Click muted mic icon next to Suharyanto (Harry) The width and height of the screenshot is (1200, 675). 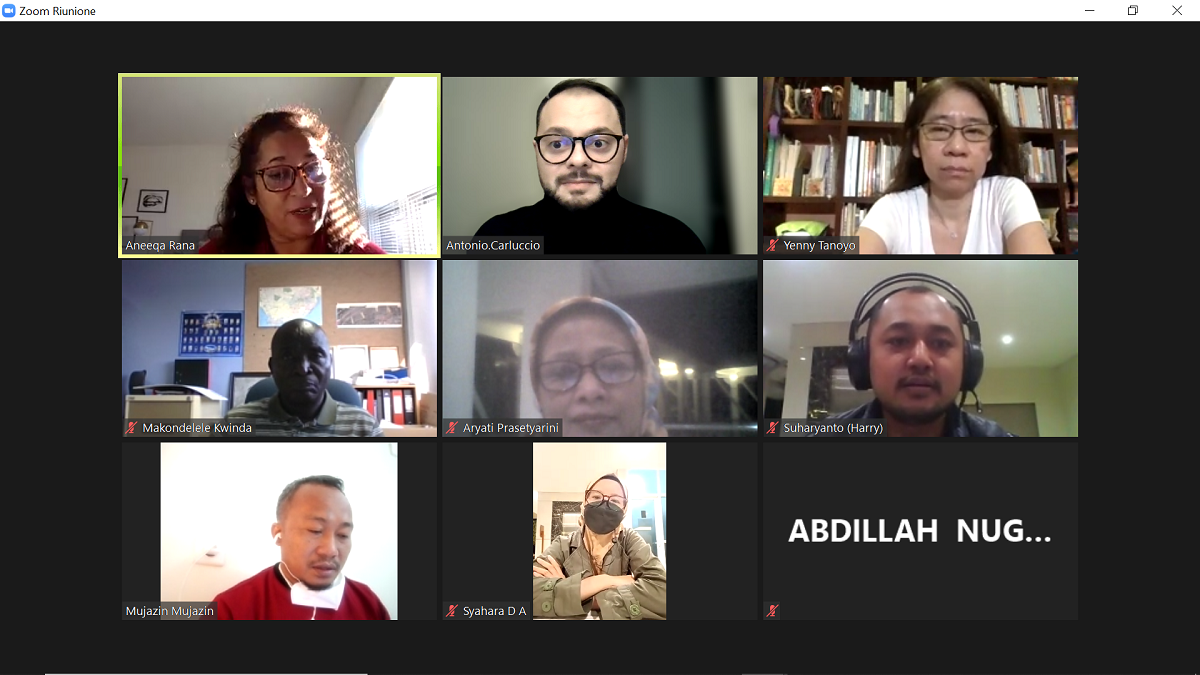point(772,428)
